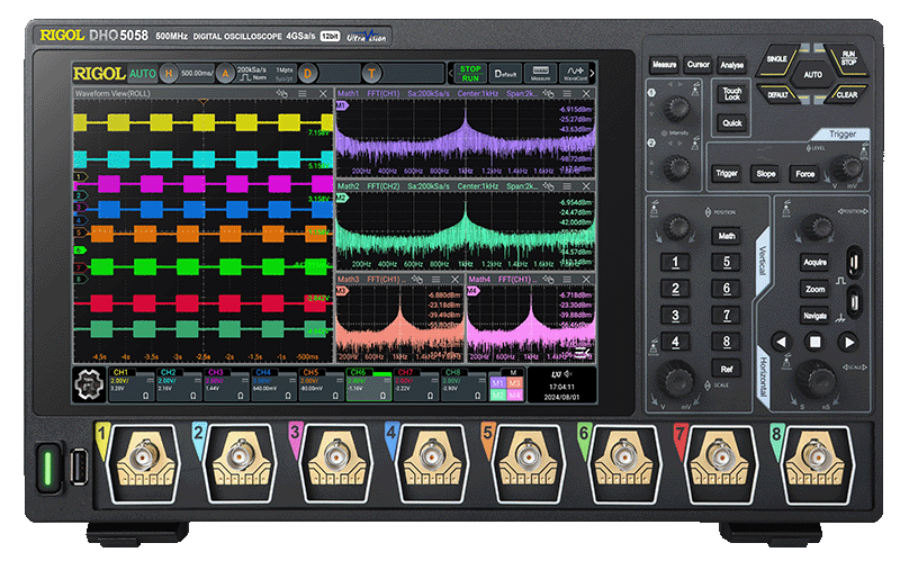Viewport: 906px width, 570px height.
Task: Tap the H horizontal settings icon
Action: [x=169, y=74]
